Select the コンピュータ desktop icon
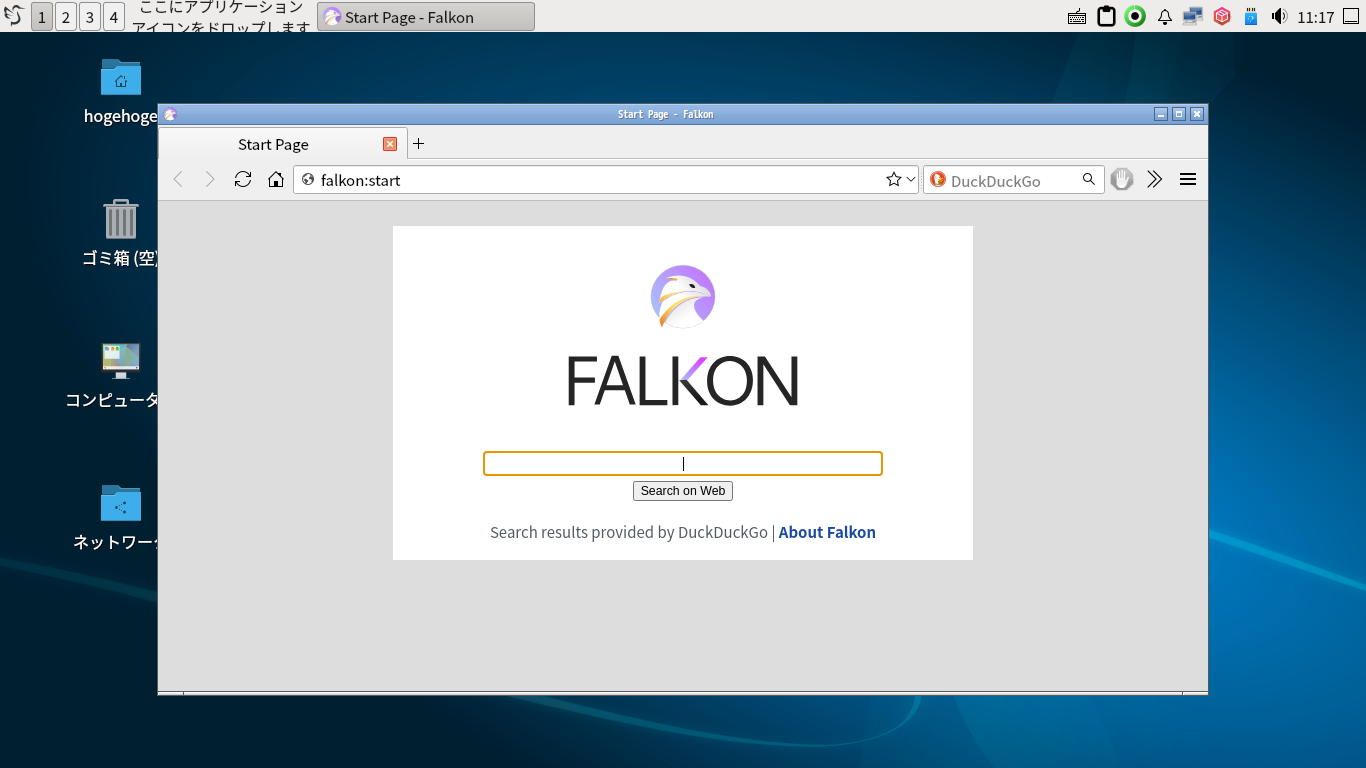1366x768 pixels. pos(113,375)
